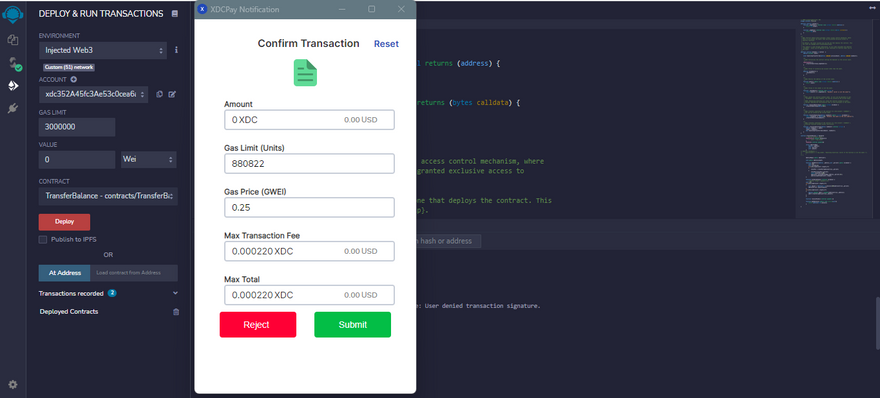This screenshot has height=398, width=880.
Task: Click the green Submit button
Action: [352, 324]
